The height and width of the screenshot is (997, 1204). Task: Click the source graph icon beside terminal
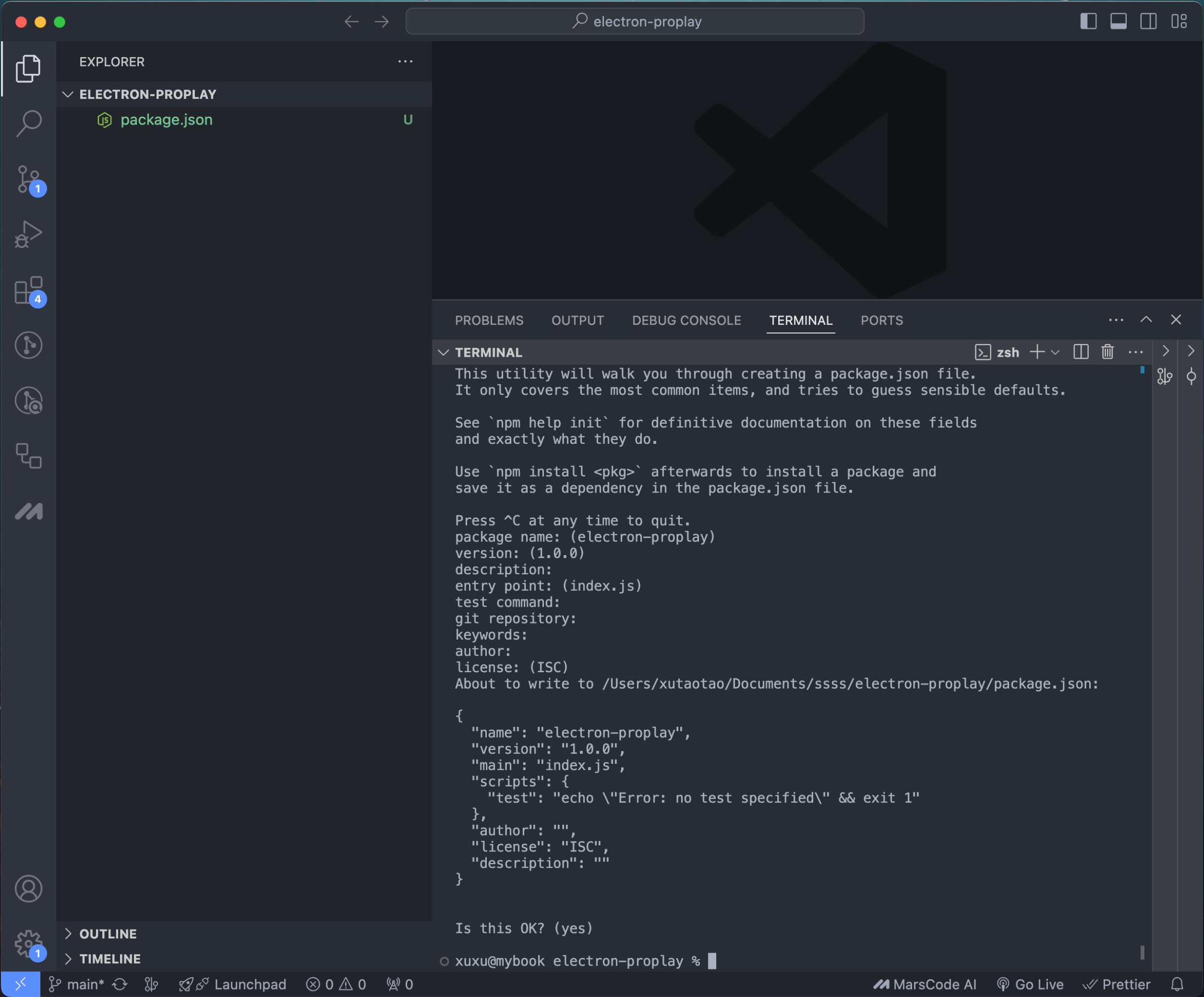(1165, 376)
